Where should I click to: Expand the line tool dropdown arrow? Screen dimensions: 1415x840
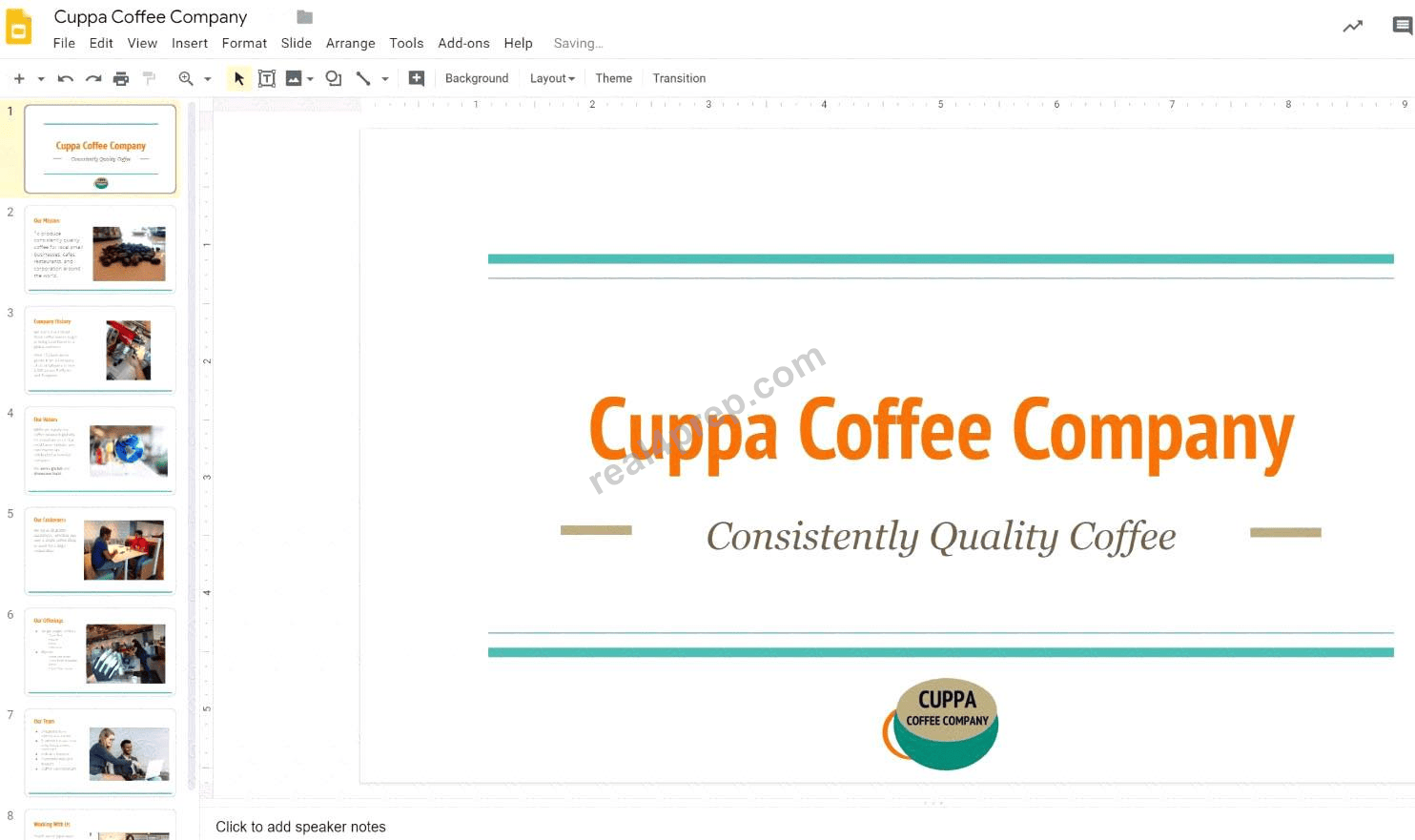click(x=385, y=79)
